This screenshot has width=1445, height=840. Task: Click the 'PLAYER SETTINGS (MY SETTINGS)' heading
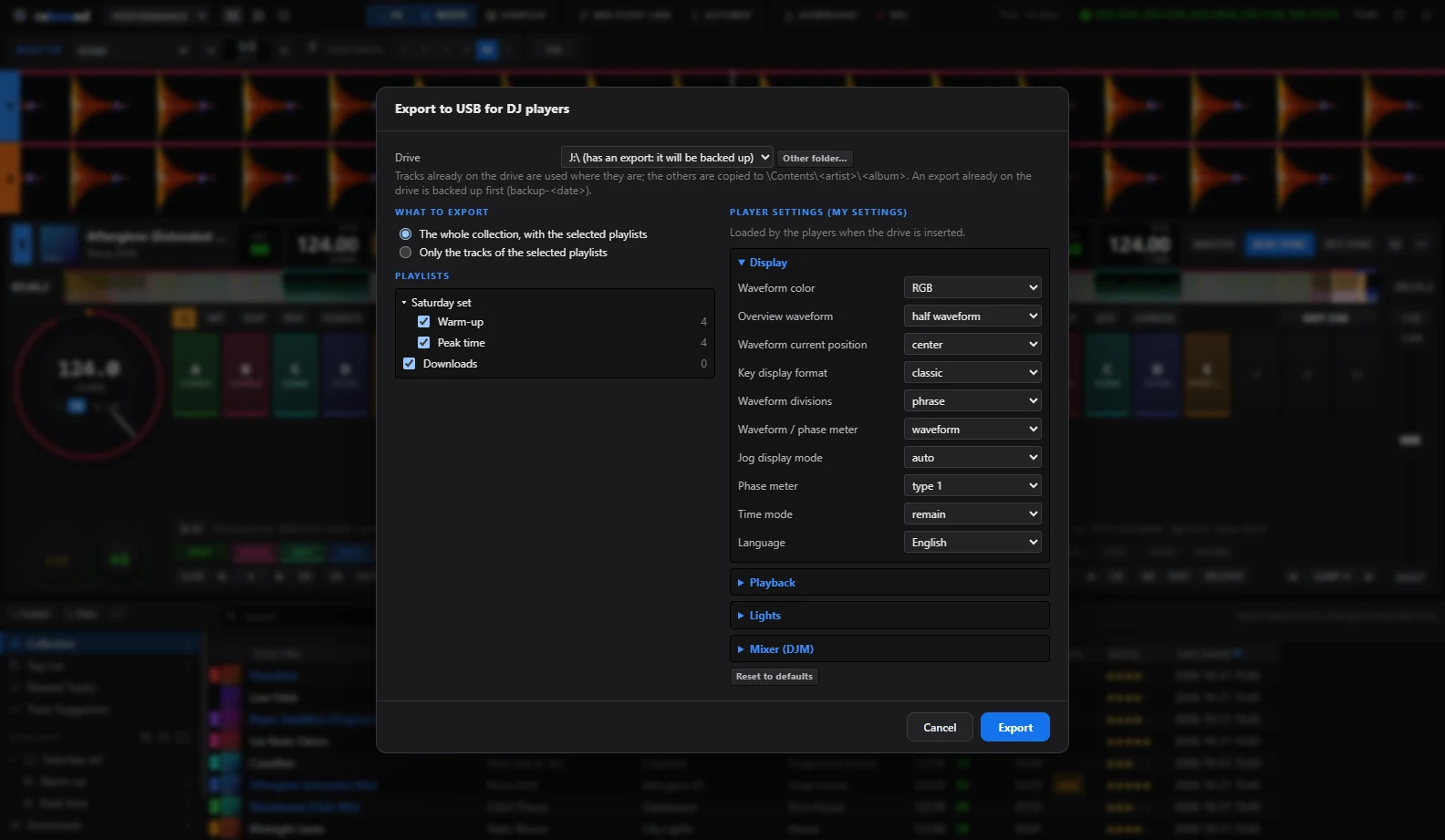[818, 213]
